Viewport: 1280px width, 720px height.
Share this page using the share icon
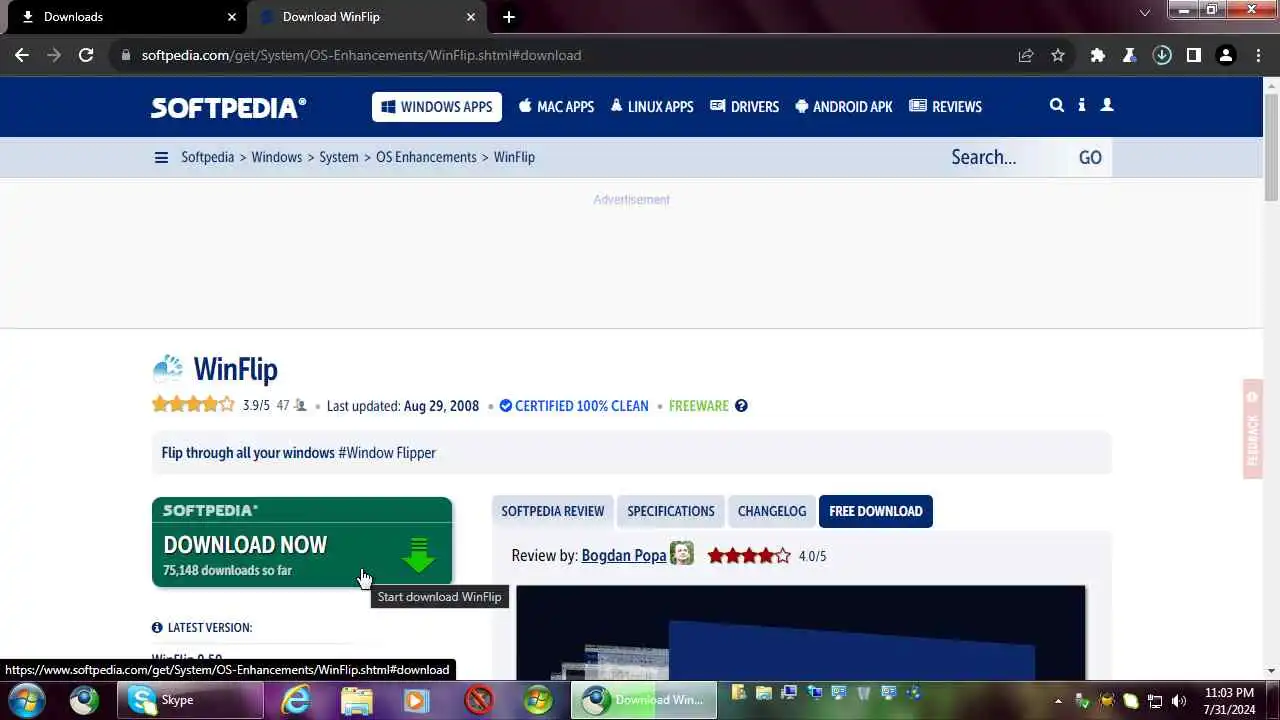[1026, 55]
